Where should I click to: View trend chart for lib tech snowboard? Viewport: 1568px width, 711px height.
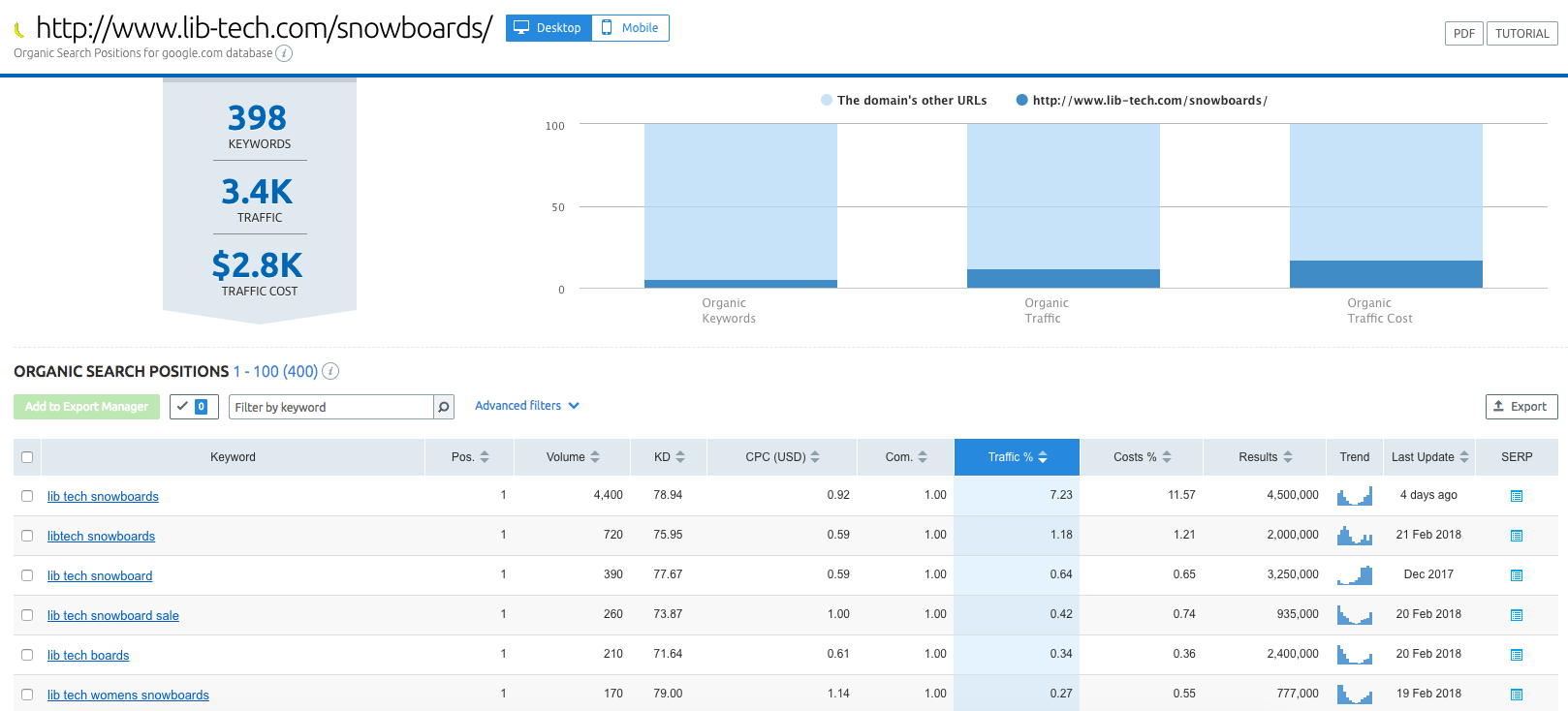pos(1355,575)
